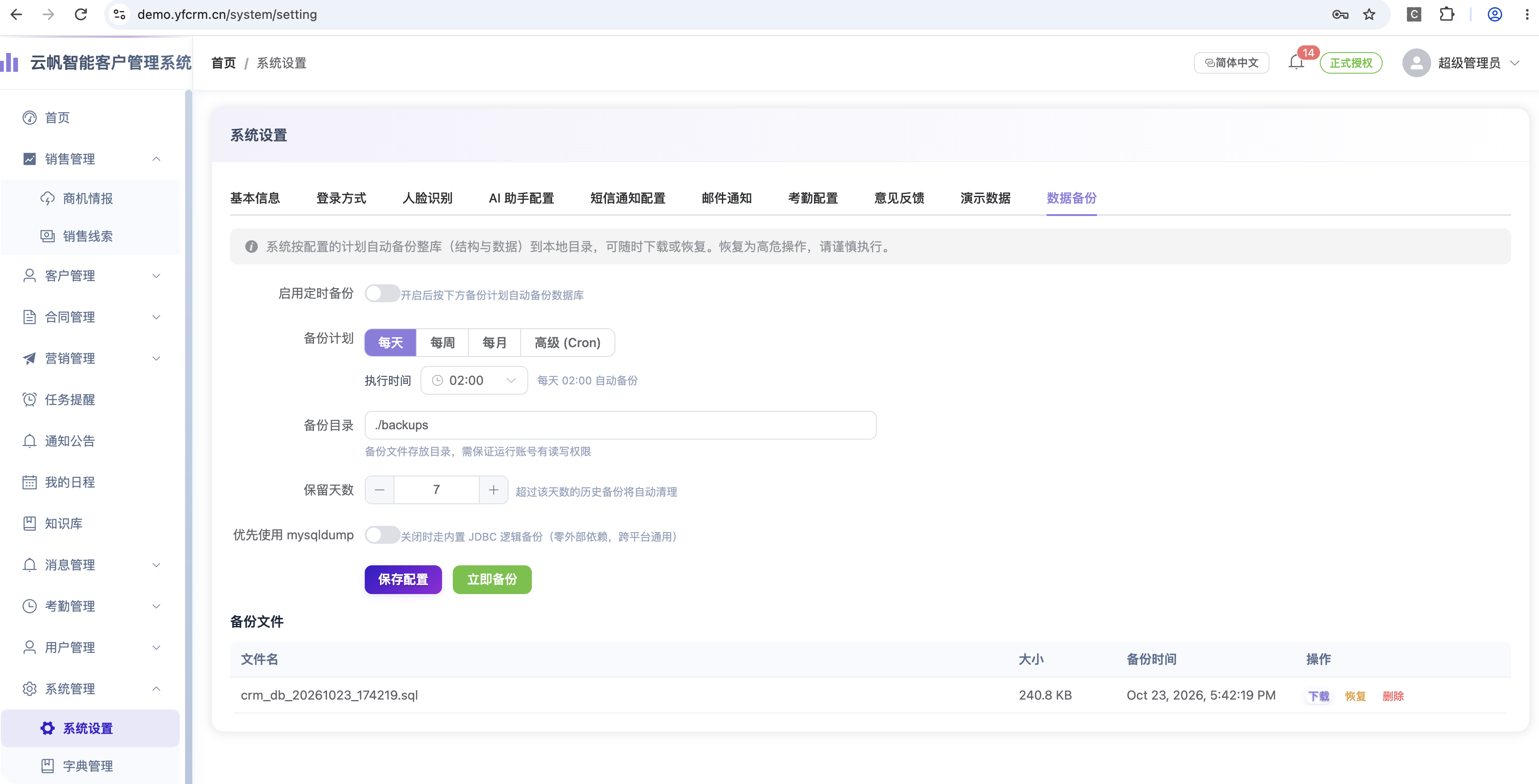Image resolution: width=1539 pixels, height=784 pixels.
Task: Switch to the 登录方式 tab
Action: click(x=341, y=198)
